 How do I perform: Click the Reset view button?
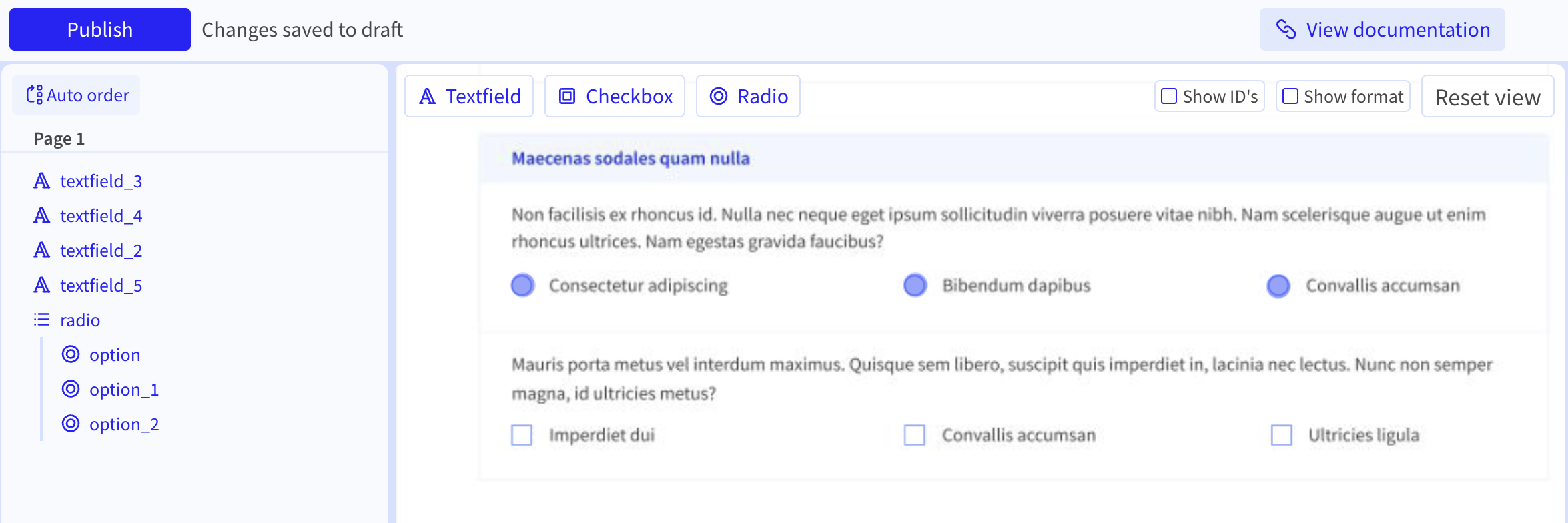pos(1487,97)
